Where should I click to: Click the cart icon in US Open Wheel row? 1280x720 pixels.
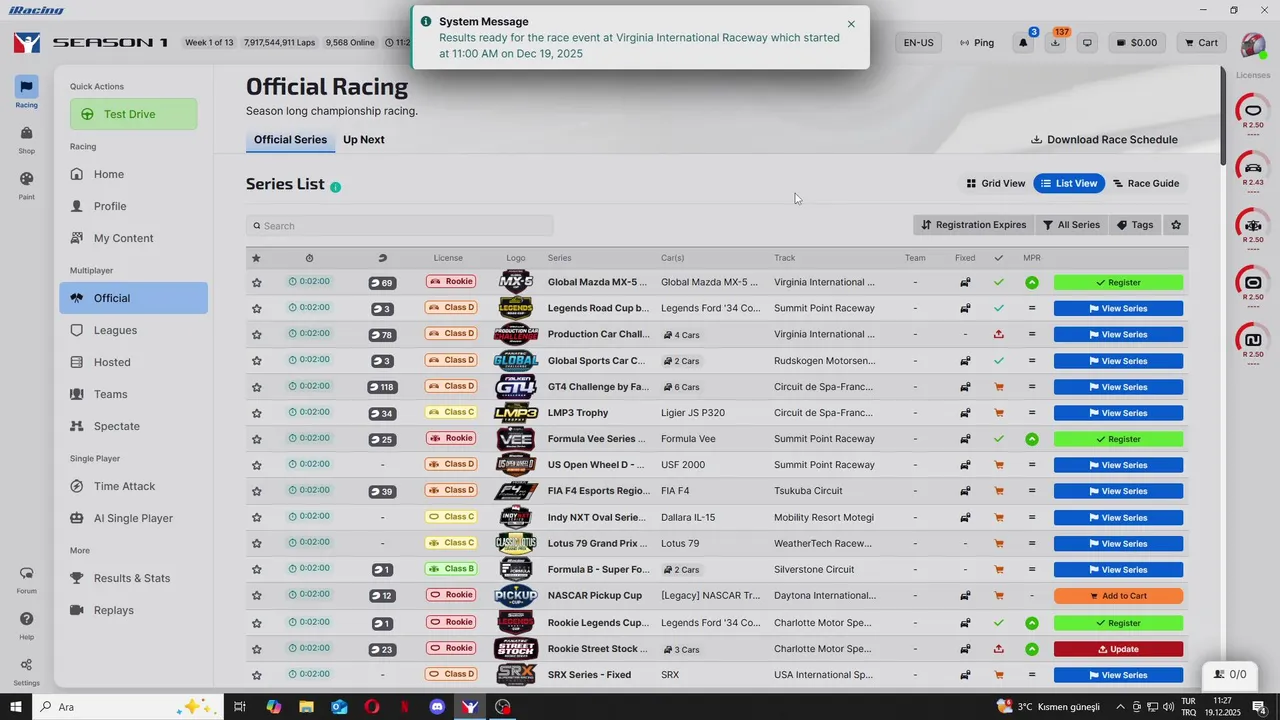pyautogui.click(x=998, y=465)
